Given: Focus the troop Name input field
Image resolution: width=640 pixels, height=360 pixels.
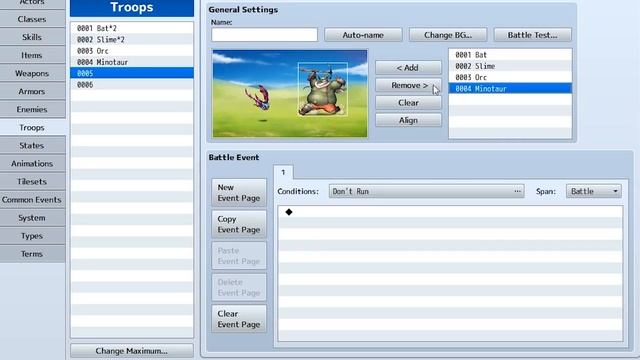Looking at the screenshot, I should [x=264, y=35].
